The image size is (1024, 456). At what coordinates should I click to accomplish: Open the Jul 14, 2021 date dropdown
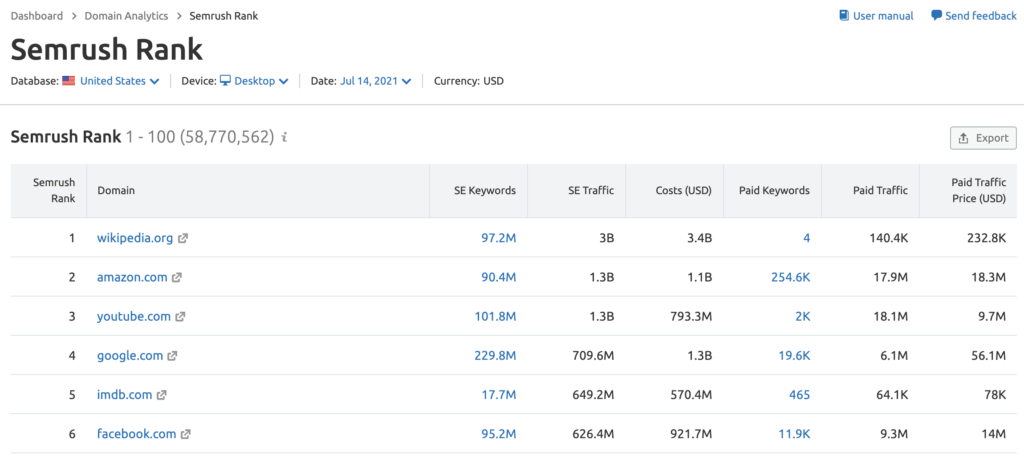coord(376,81)
